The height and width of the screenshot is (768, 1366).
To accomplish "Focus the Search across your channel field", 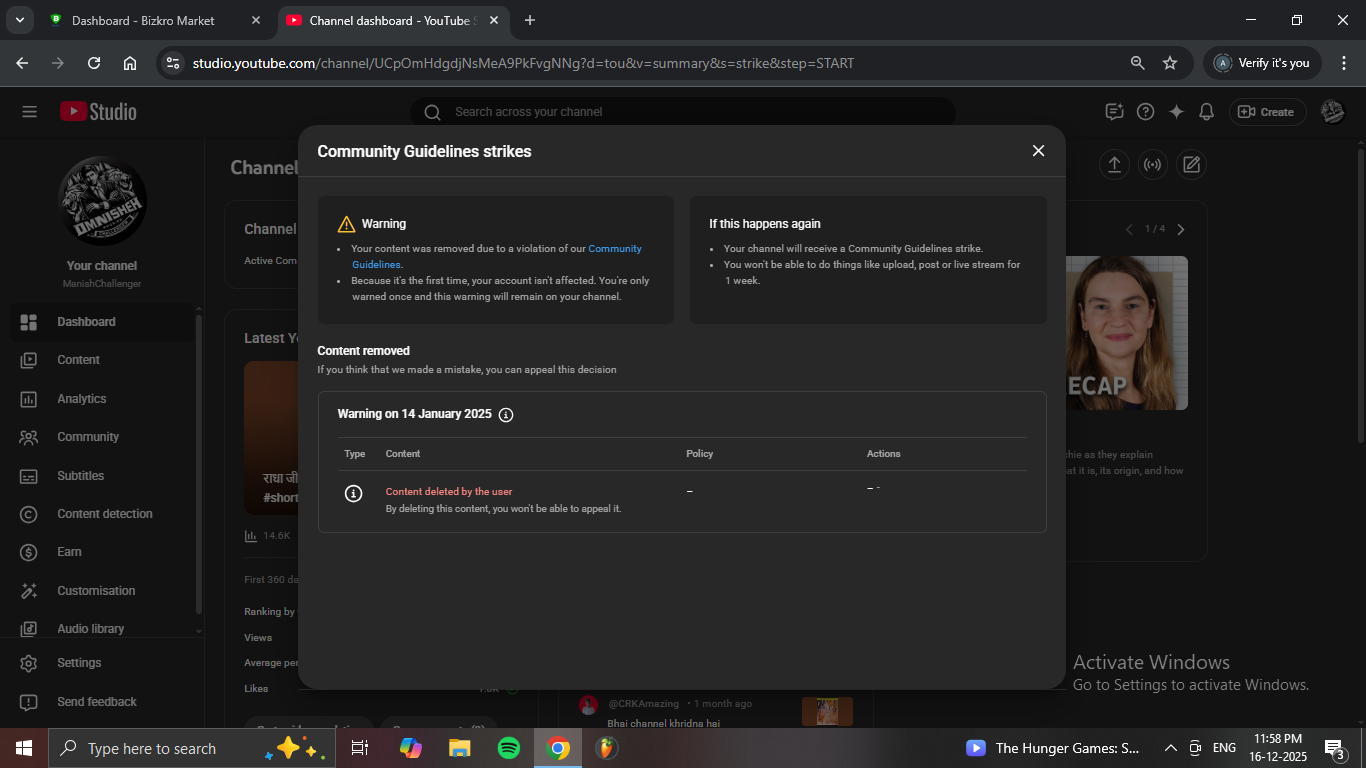I will coord(690,112).
